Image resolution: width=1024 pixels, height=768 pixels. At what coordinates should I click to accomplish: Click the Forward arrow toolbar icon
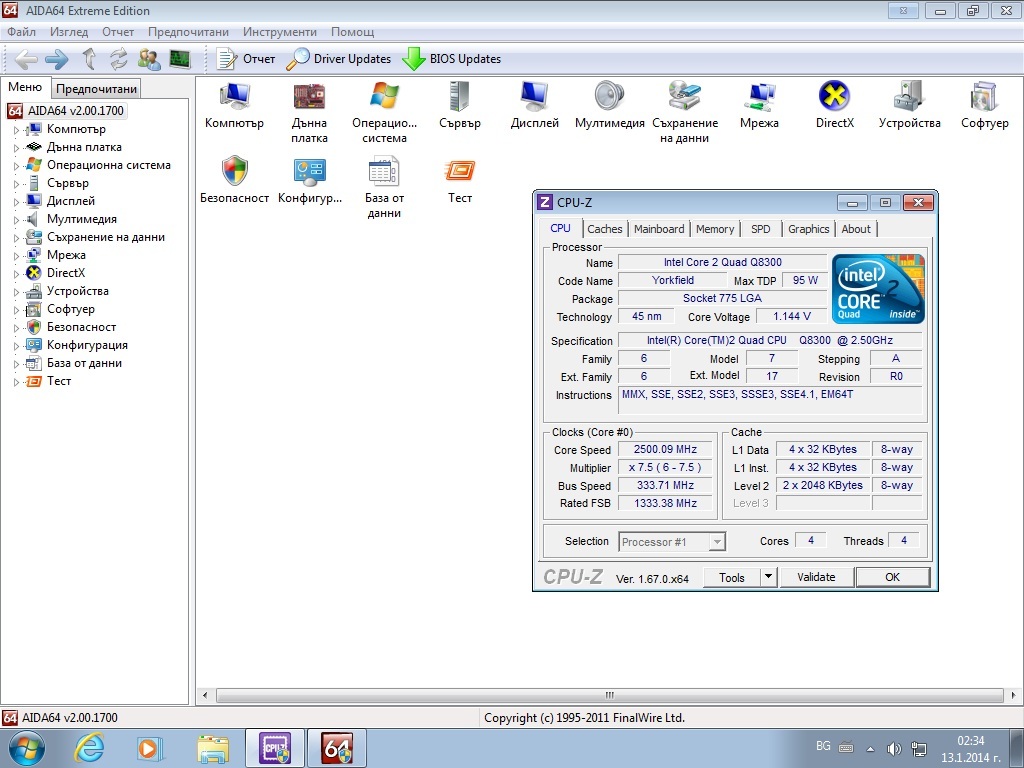57,59
